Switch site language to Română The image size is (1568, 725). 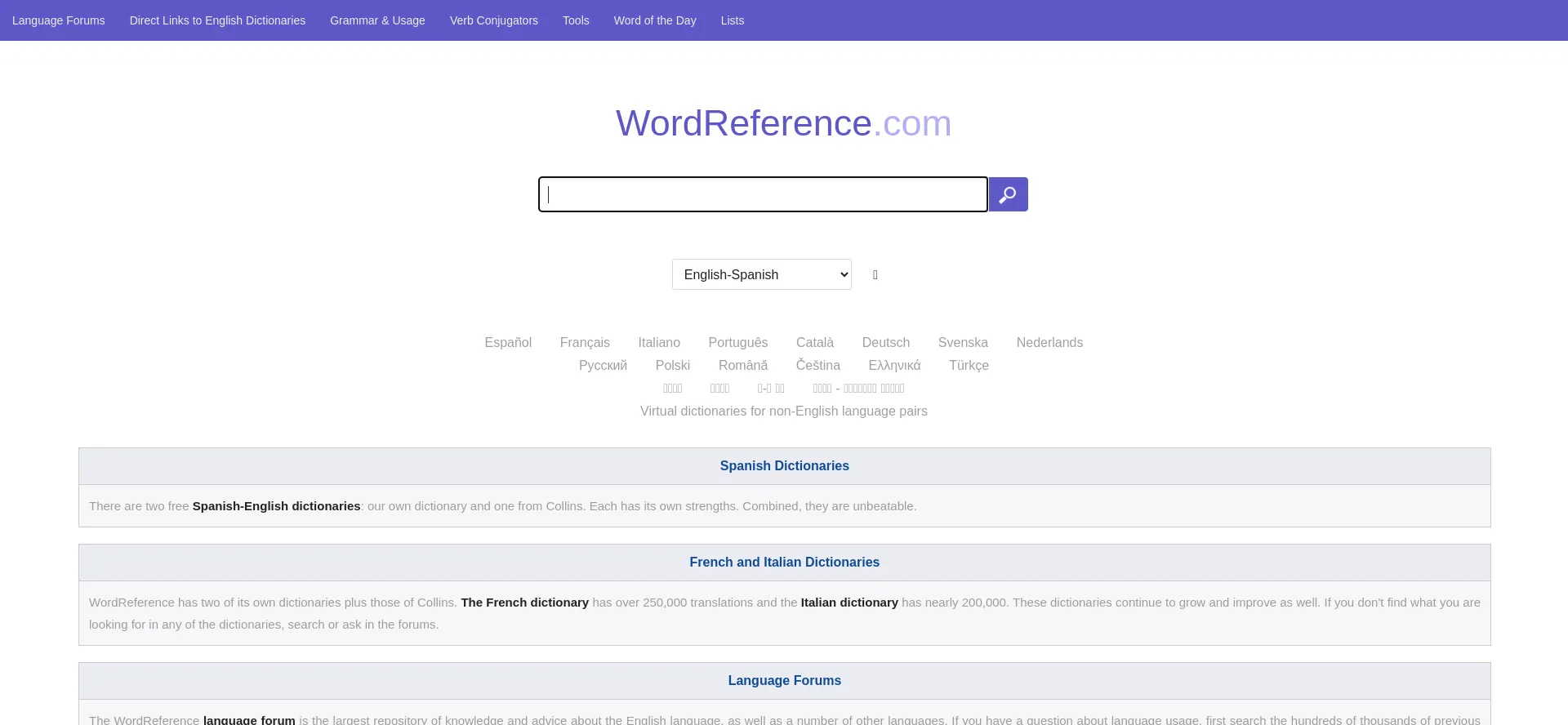pyautogui.click(x=743, y=365)
